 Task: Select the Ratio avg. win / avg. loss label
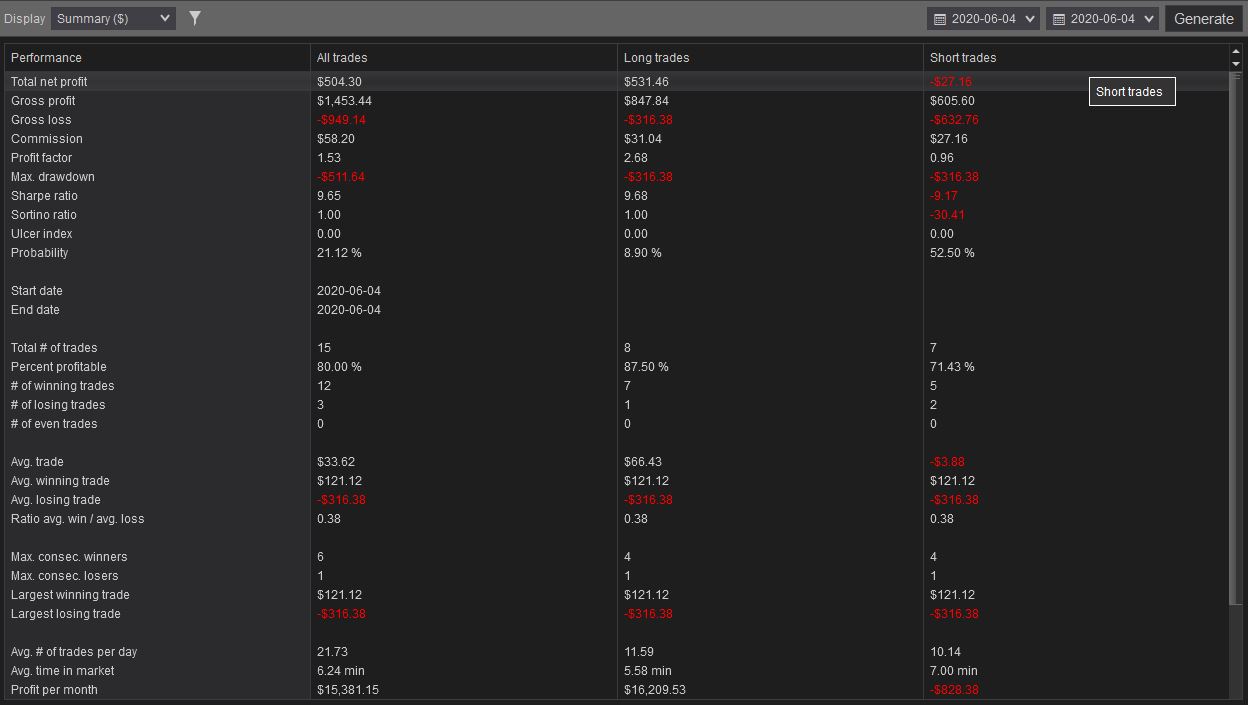click(78, 519)
